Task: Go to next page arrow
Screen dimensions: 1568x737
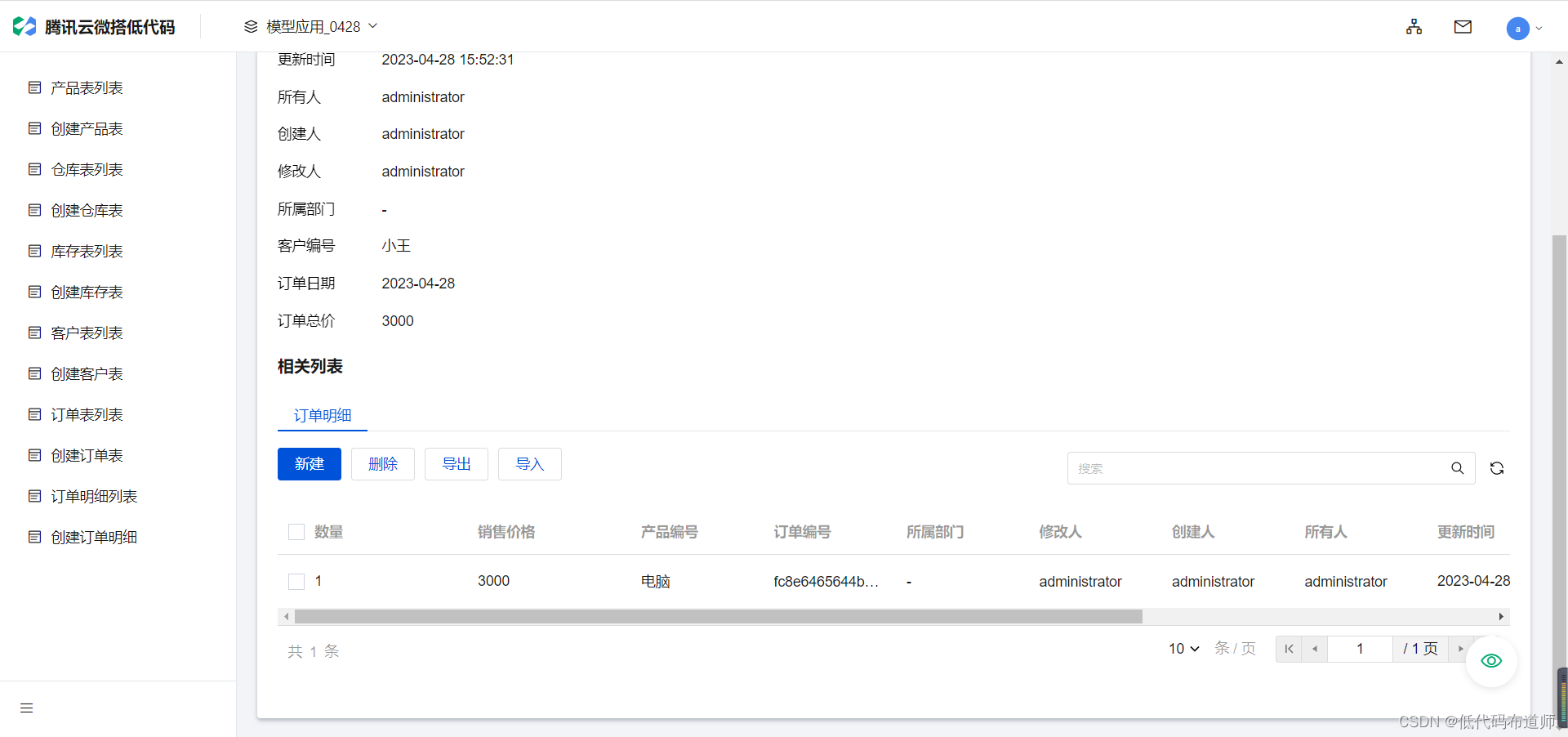Action: click(1461, 649)
